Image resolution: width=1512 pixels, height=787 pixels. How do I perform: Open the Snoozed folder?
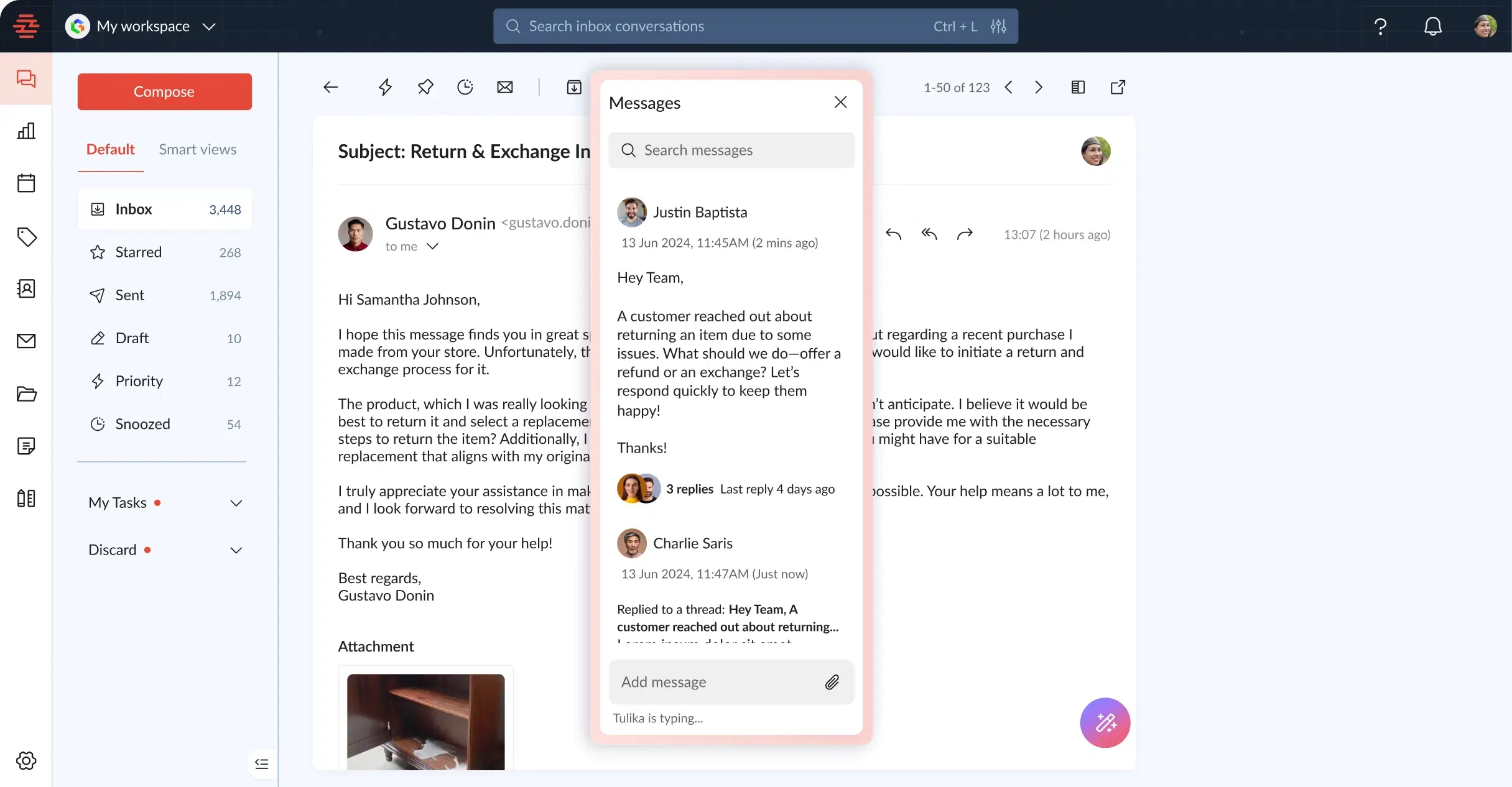click(x=165, y=424)
